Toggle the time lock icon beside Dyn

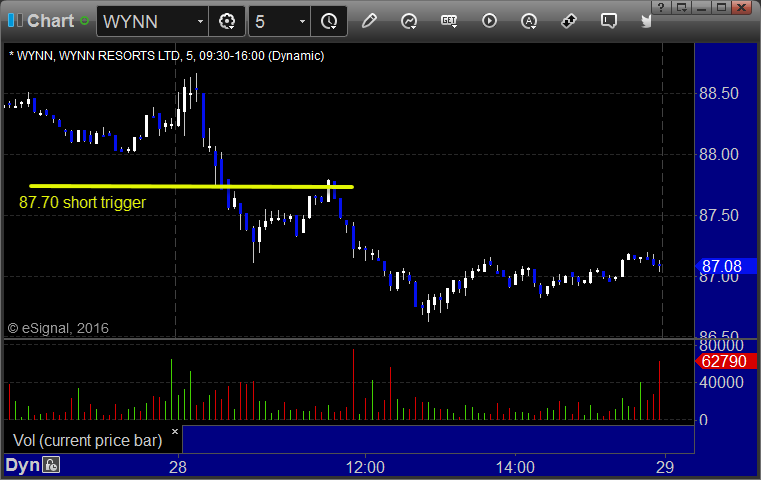(x=51, y=465)
